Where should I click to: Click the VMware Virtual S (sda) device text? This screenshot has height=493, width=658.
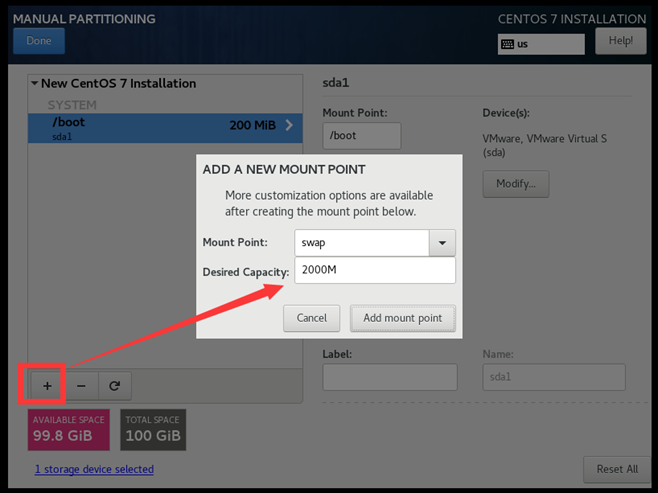(544, 145)
